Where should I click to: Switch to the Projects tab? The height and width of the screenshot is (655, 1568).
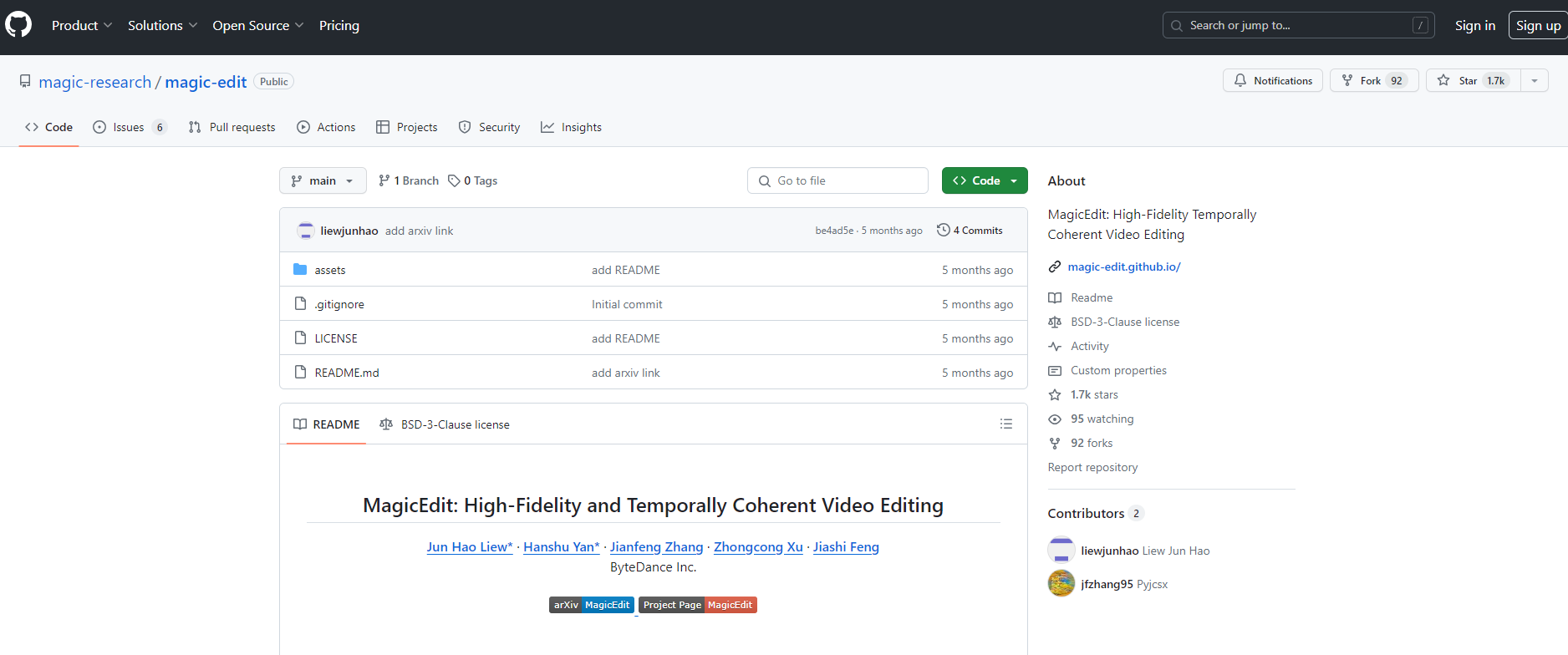pos(407,127)
